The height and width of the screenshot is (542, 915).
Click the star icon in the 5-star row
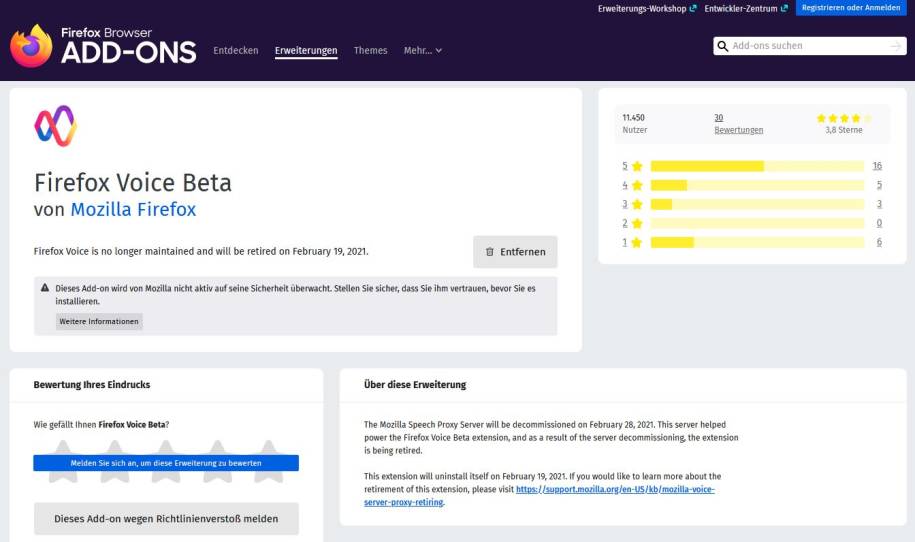click(637, 166)
